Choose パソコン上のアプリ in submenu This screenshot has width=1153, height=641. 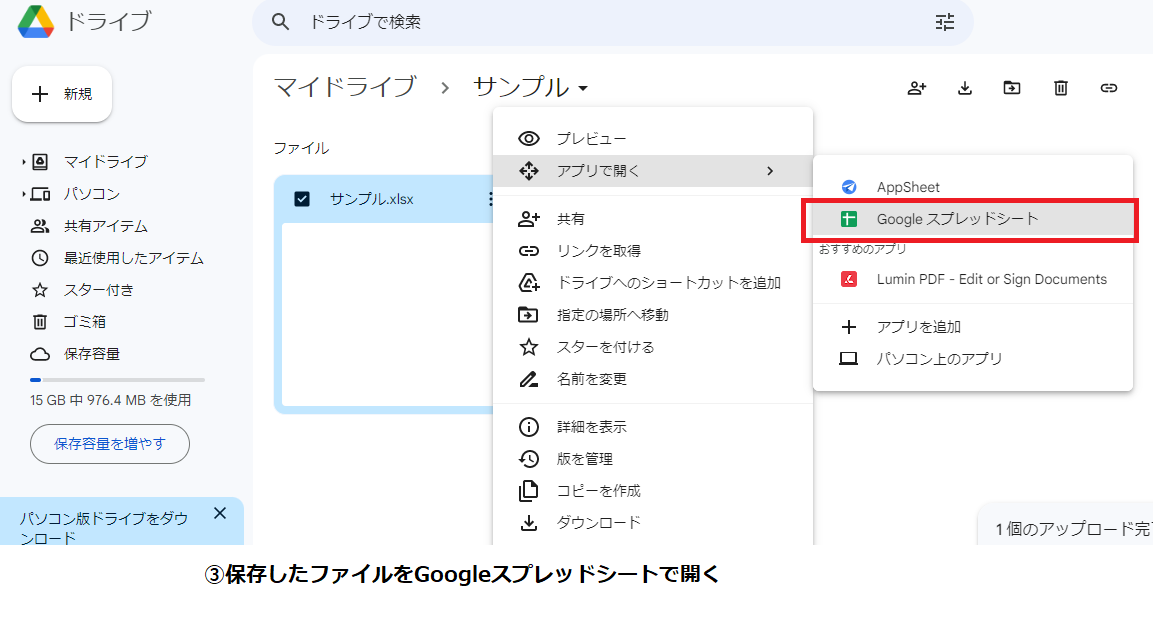click(x=973, y=359)
